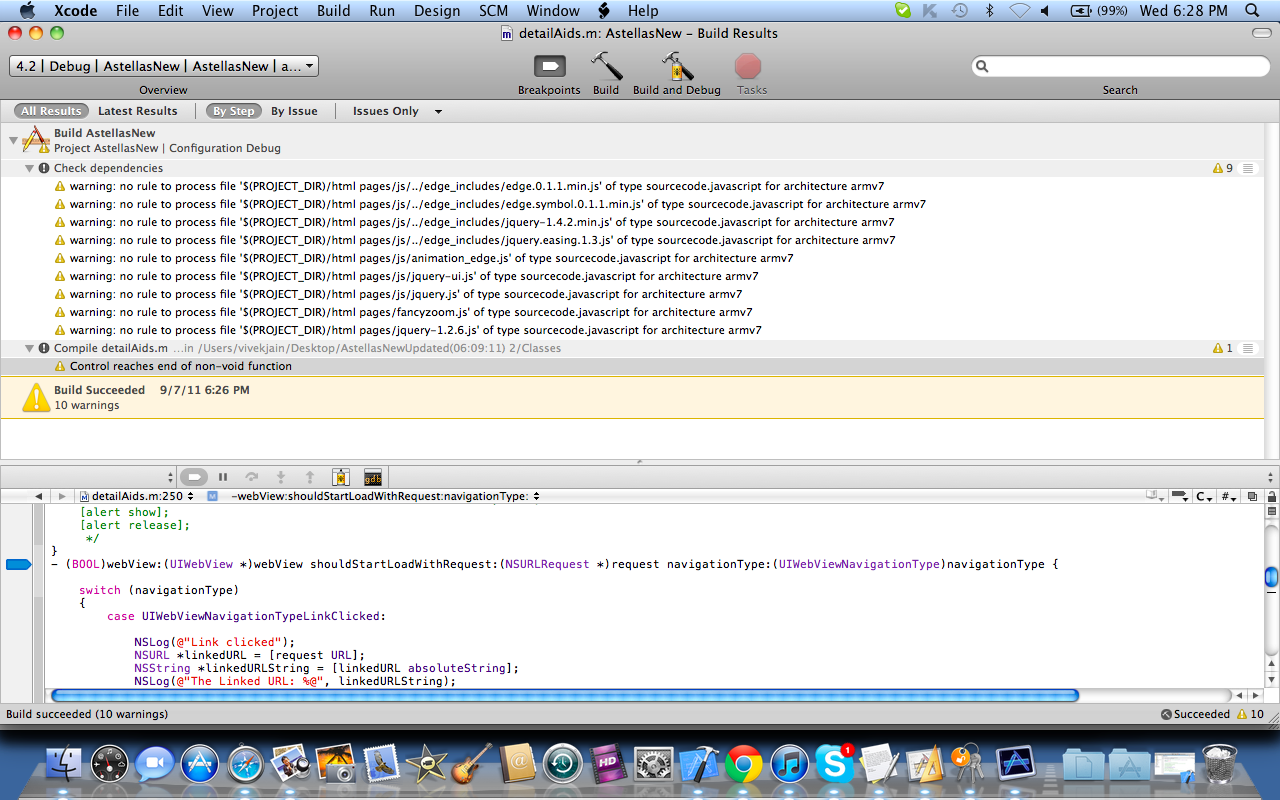The height and width of the screenshot is (800, 1280).
Task: Open the debugger window icon
Action: pyautogui.click(x=341, y=477)
